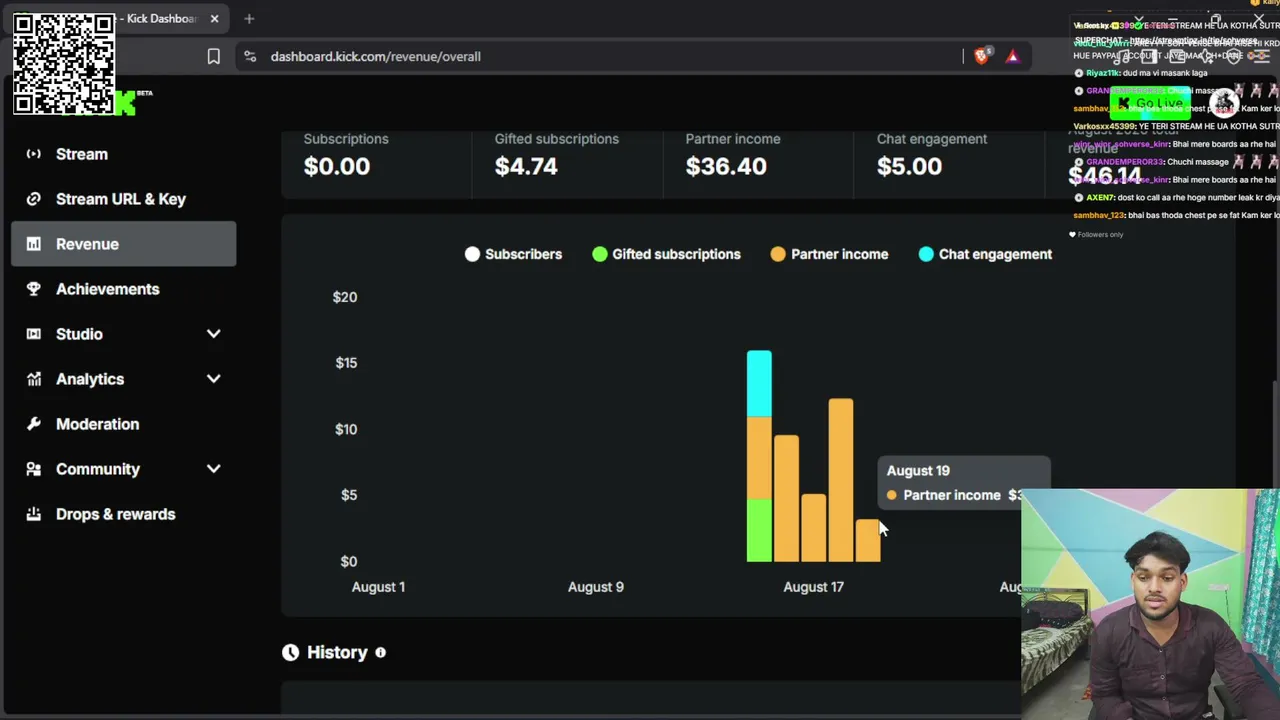This screenshot has width=1280, height=720.
Task: Click the cyan chat engagement bar segment
Action: tap(759, 383)
